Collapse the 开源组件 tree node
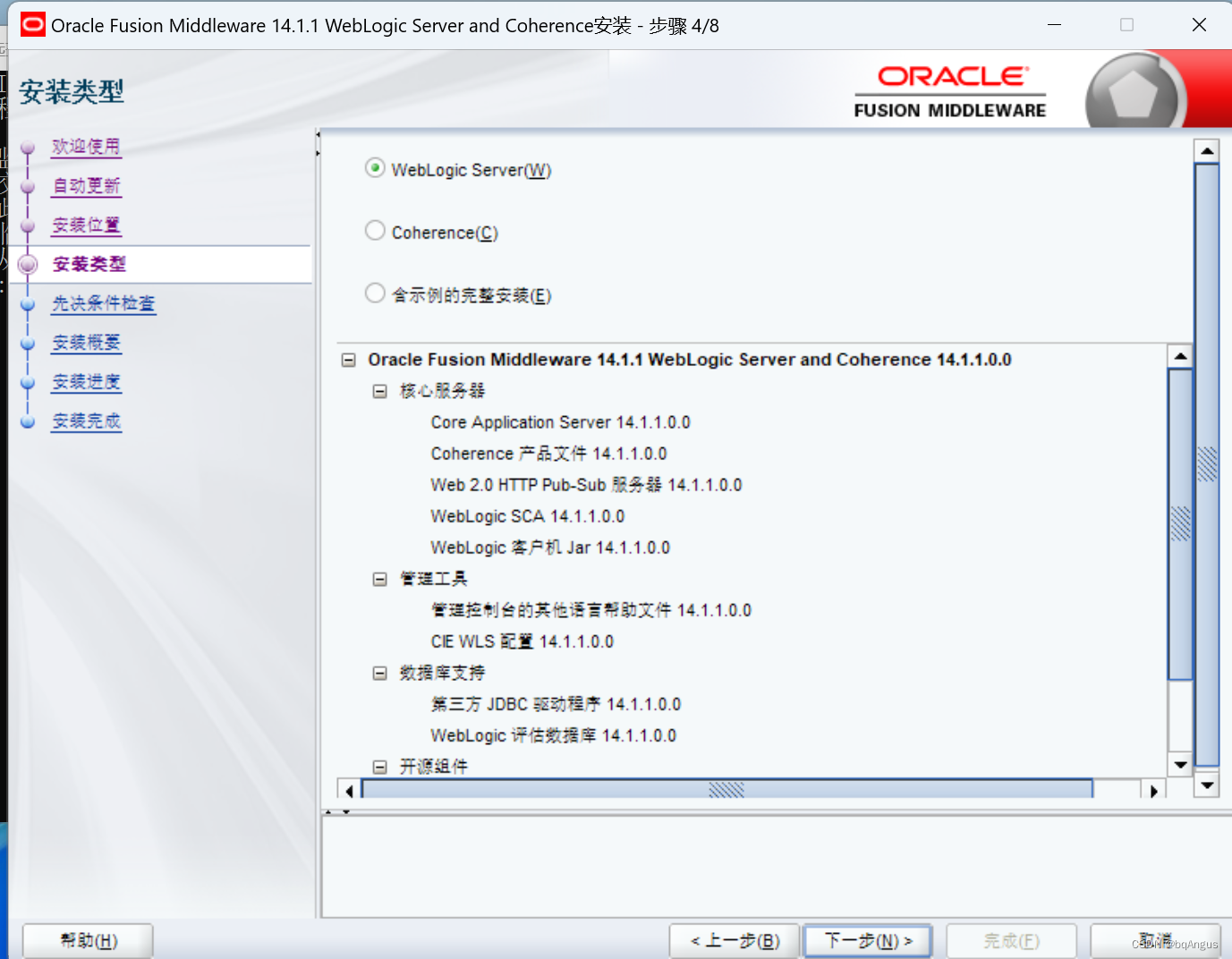 pos(379,767)
